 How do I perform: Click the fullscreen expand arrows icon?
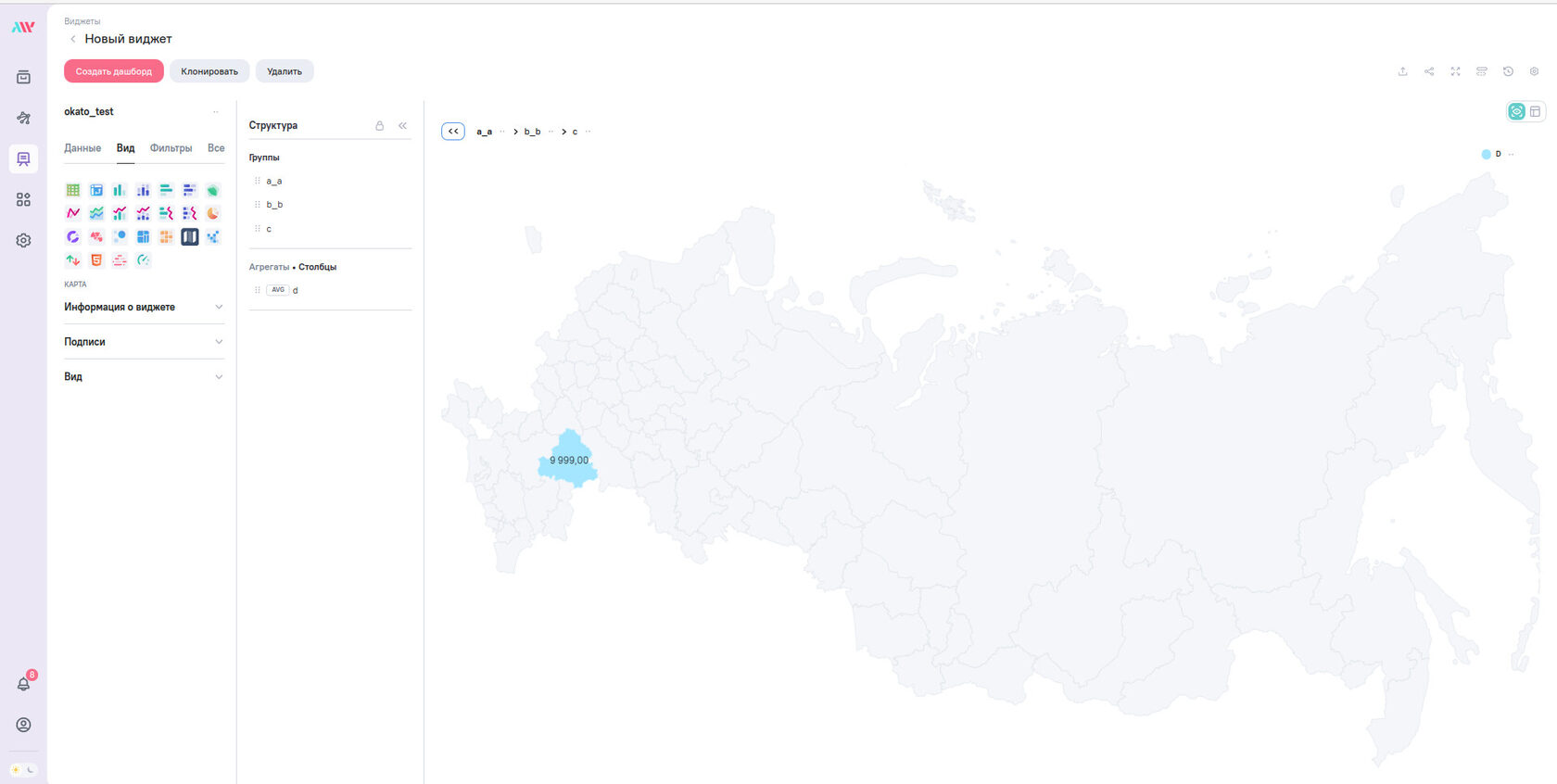[x=1455, y=71]
